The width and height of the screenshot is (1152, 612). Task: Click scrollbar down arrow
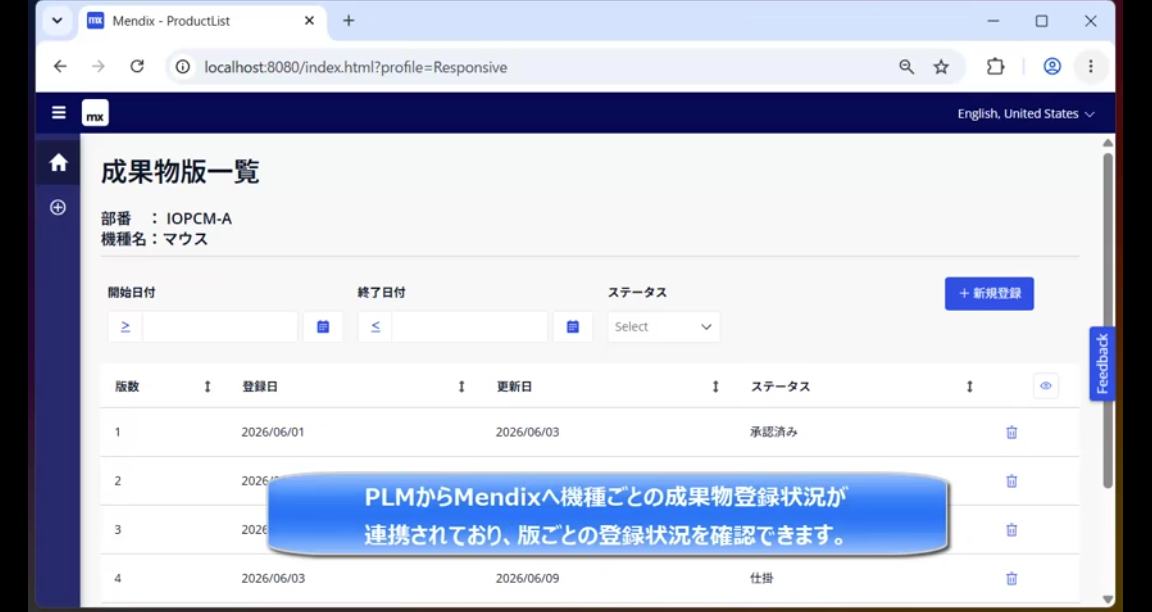(1108, 600)
